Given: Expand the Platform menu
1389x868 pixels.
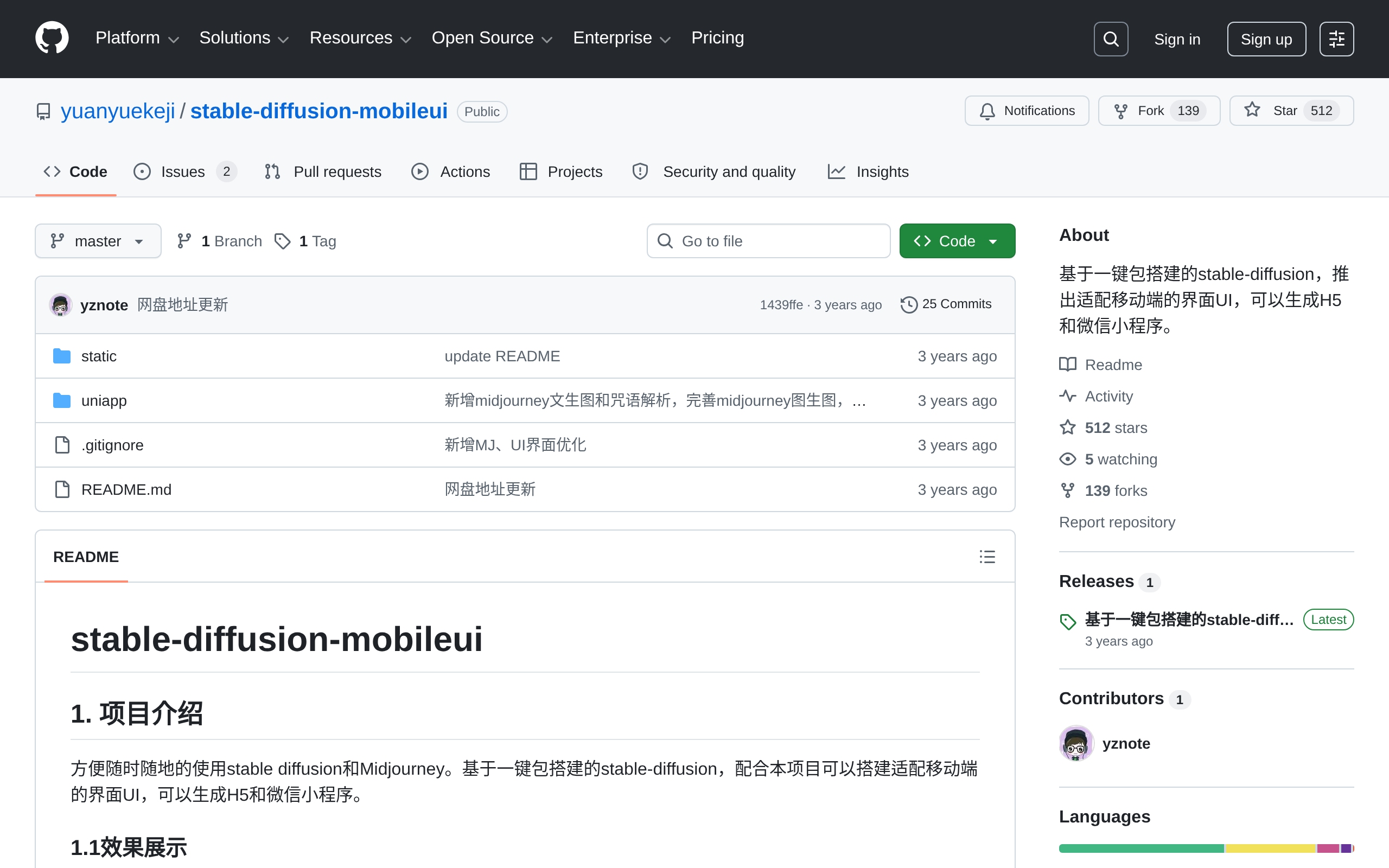Looking at the screenshot, I should (137, 38).
